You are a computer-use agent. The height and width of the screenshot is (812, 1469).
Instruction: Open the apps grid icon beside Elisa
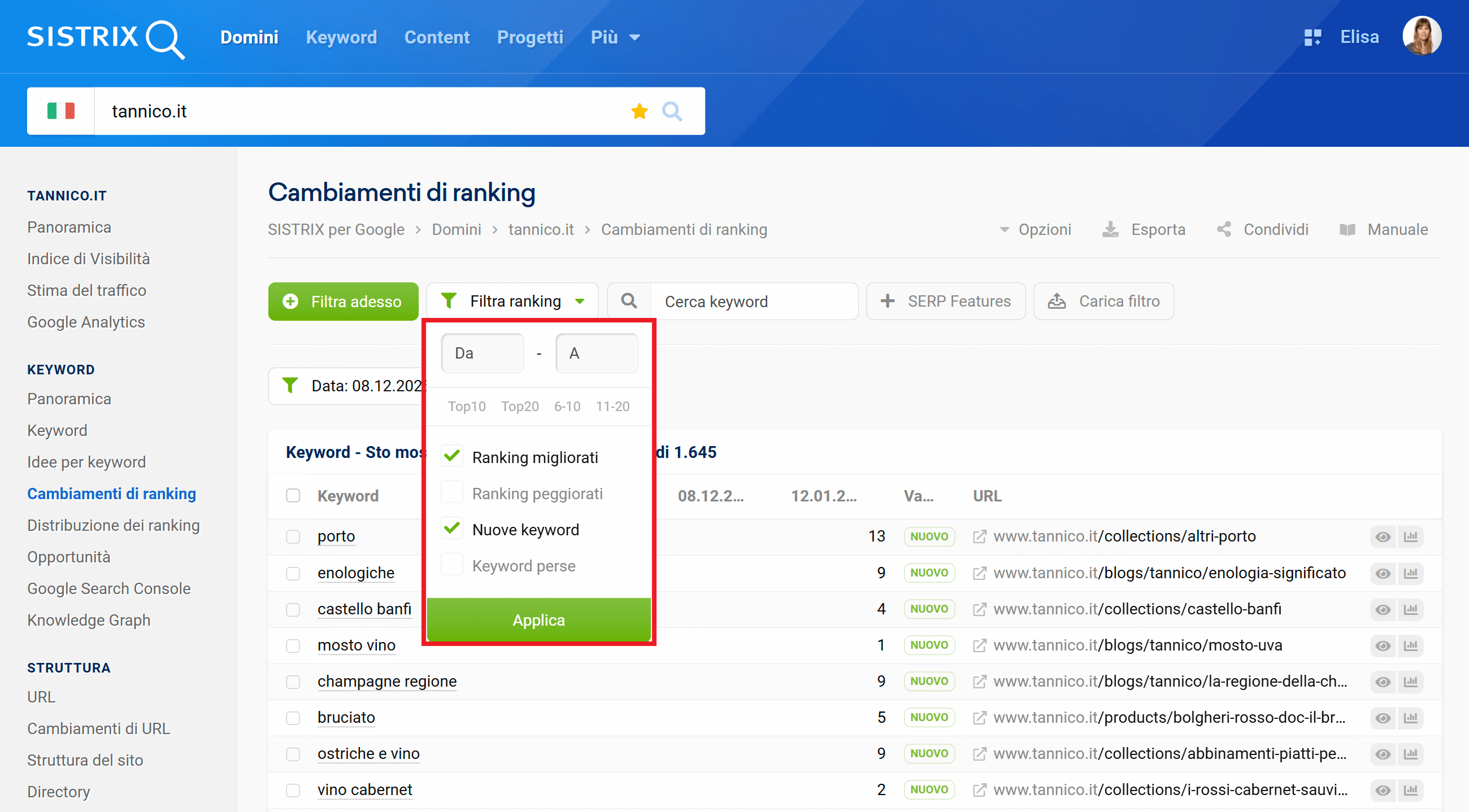(1312, 38)
